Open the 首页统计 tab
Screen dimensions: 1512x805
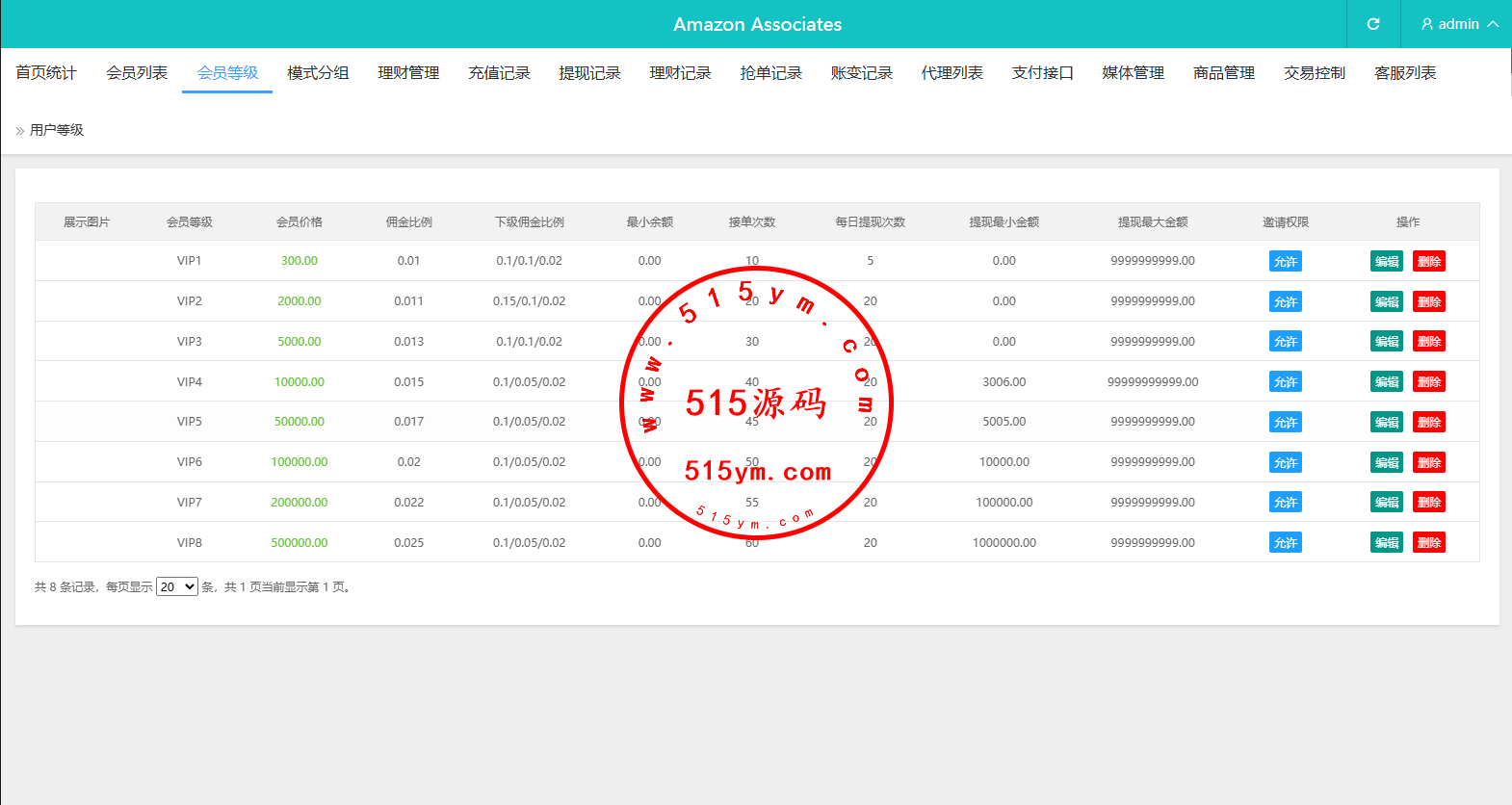46,73
